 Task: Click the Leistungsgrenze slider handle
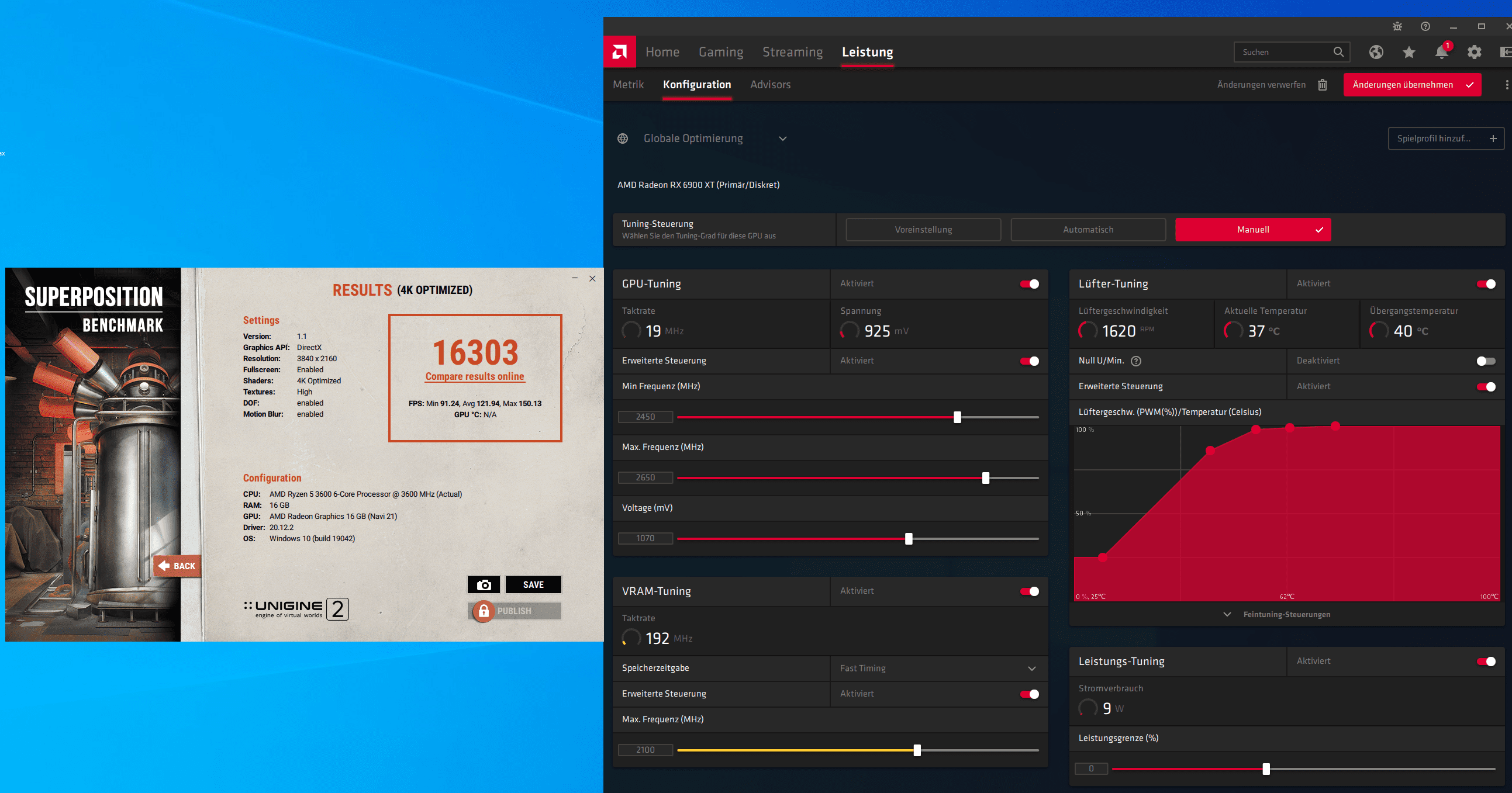pos(1266,769)
